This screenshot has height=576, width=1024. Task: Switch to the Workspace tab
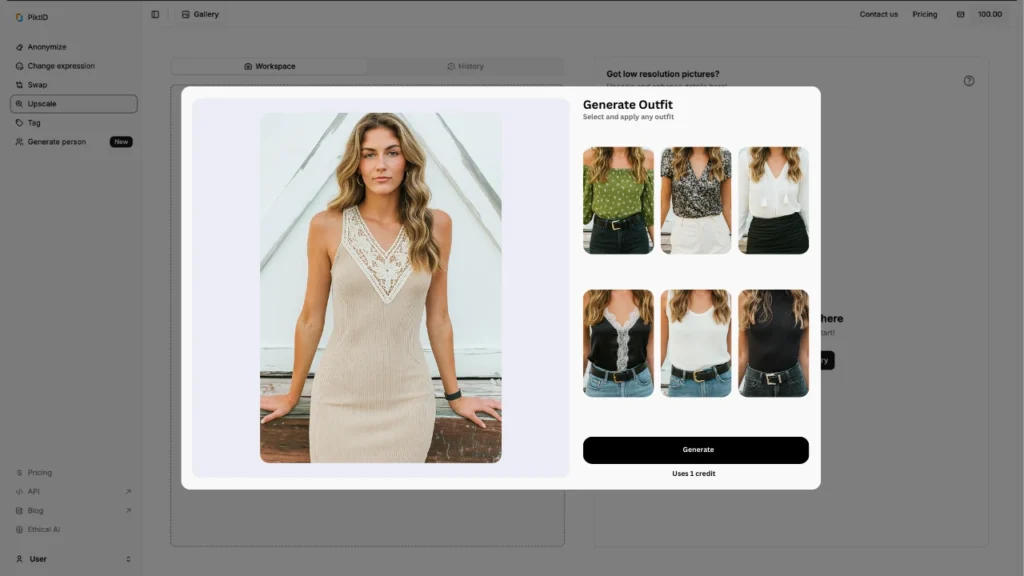[x=273, y=66]
